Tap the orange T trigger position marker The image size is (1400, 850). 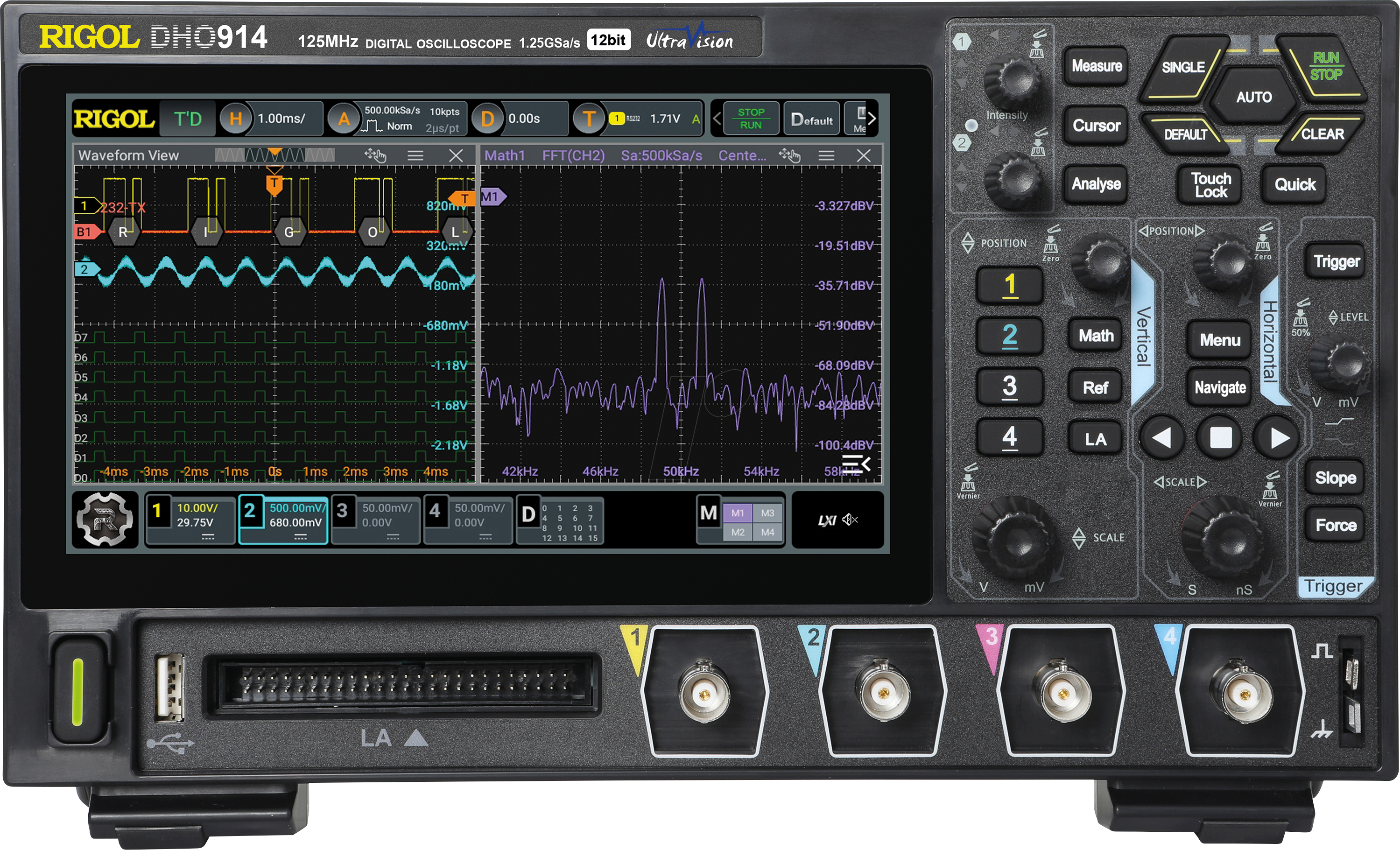[274, 185]
